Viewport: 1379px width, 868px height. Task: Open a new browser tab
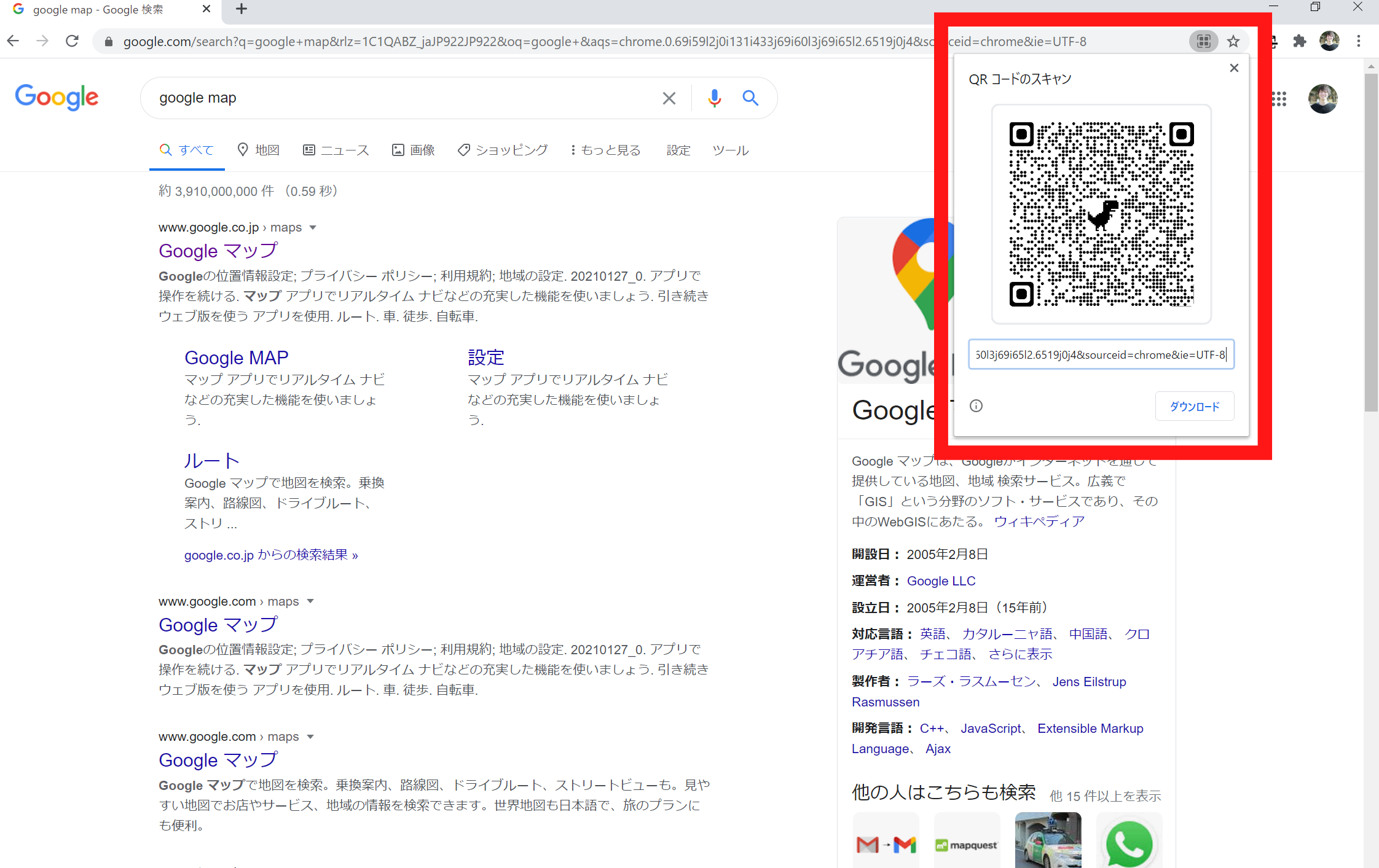point(242,9)
